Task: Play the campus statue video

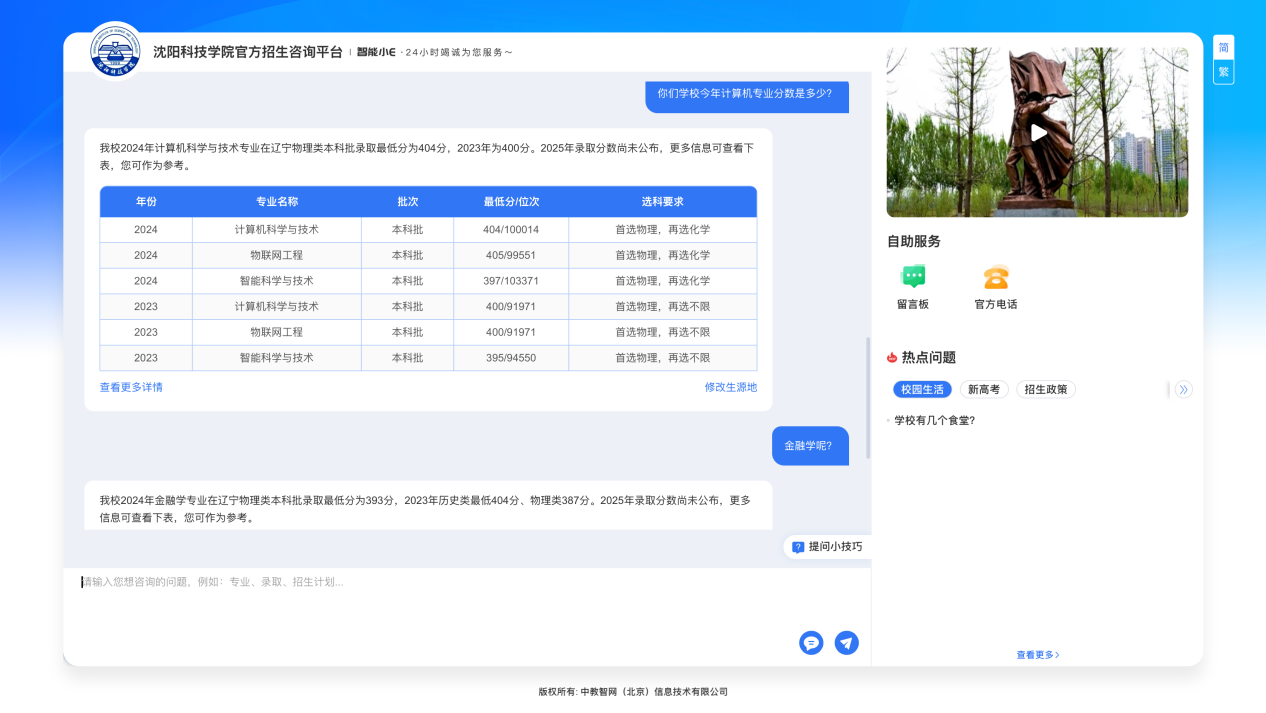Action: pos(1038,132)
